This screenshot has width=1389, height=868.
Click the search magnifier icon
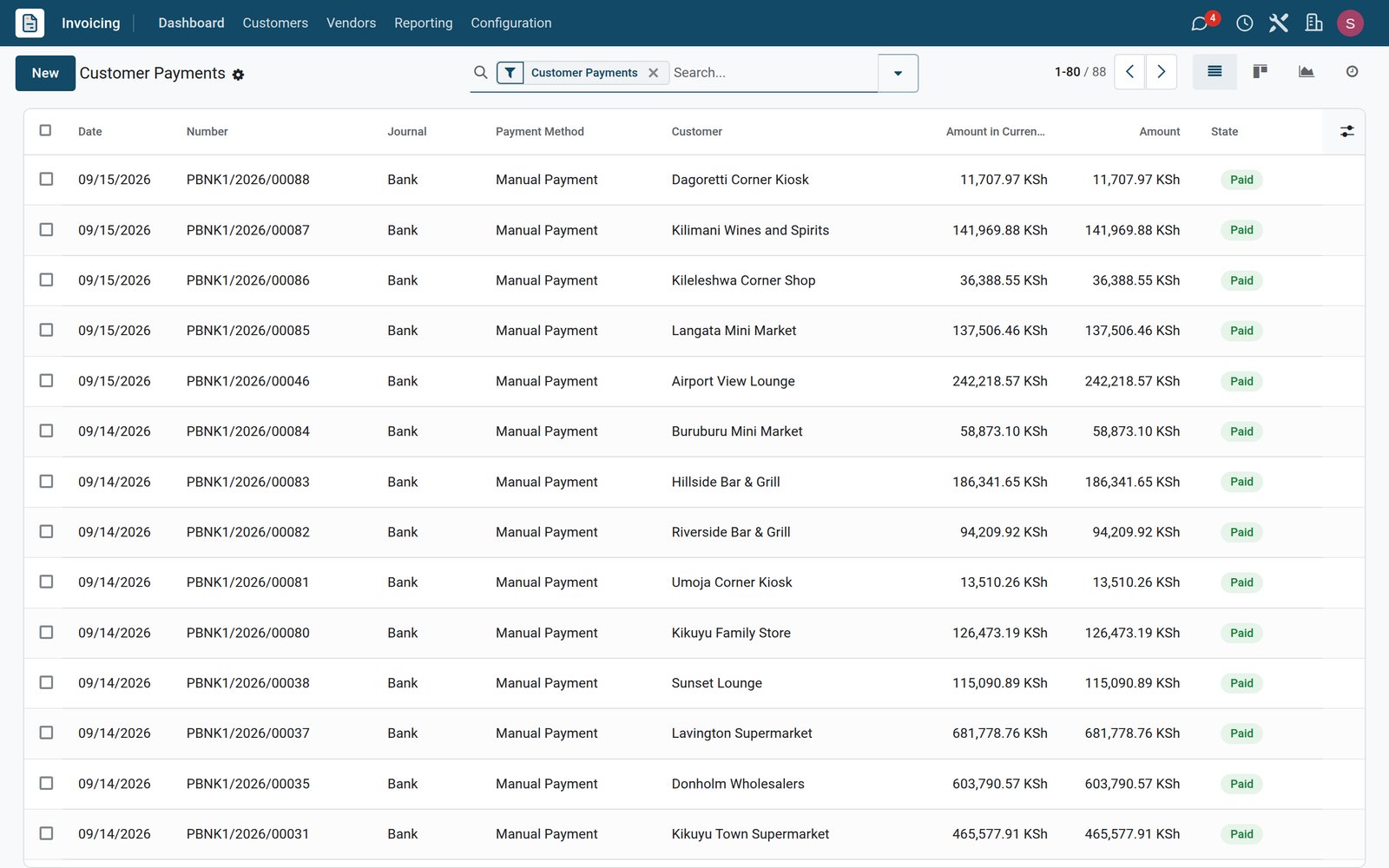point(480,73)
